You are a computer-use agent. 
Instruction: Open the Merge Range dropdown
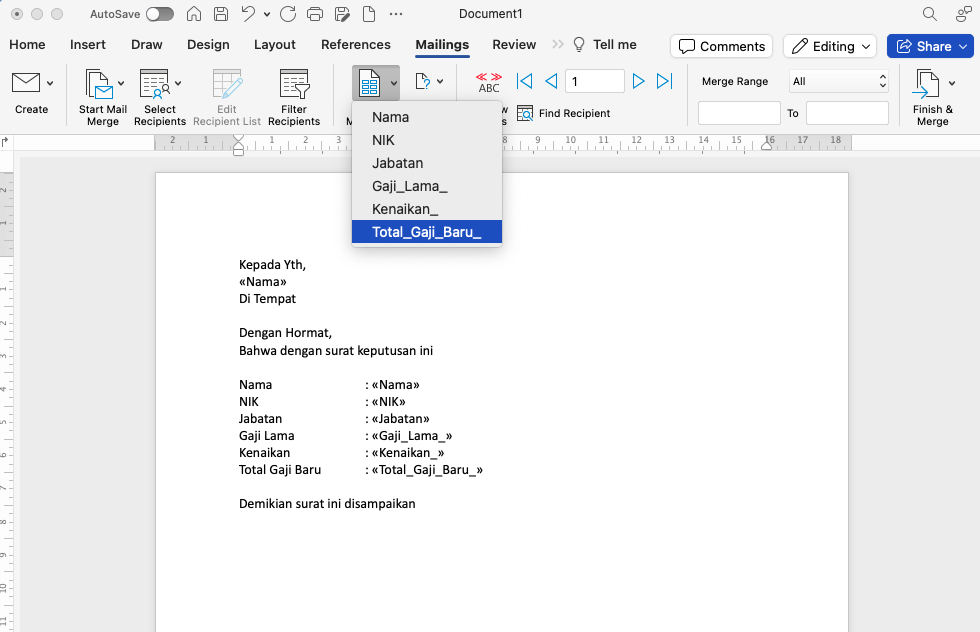(x=839, y=81)
